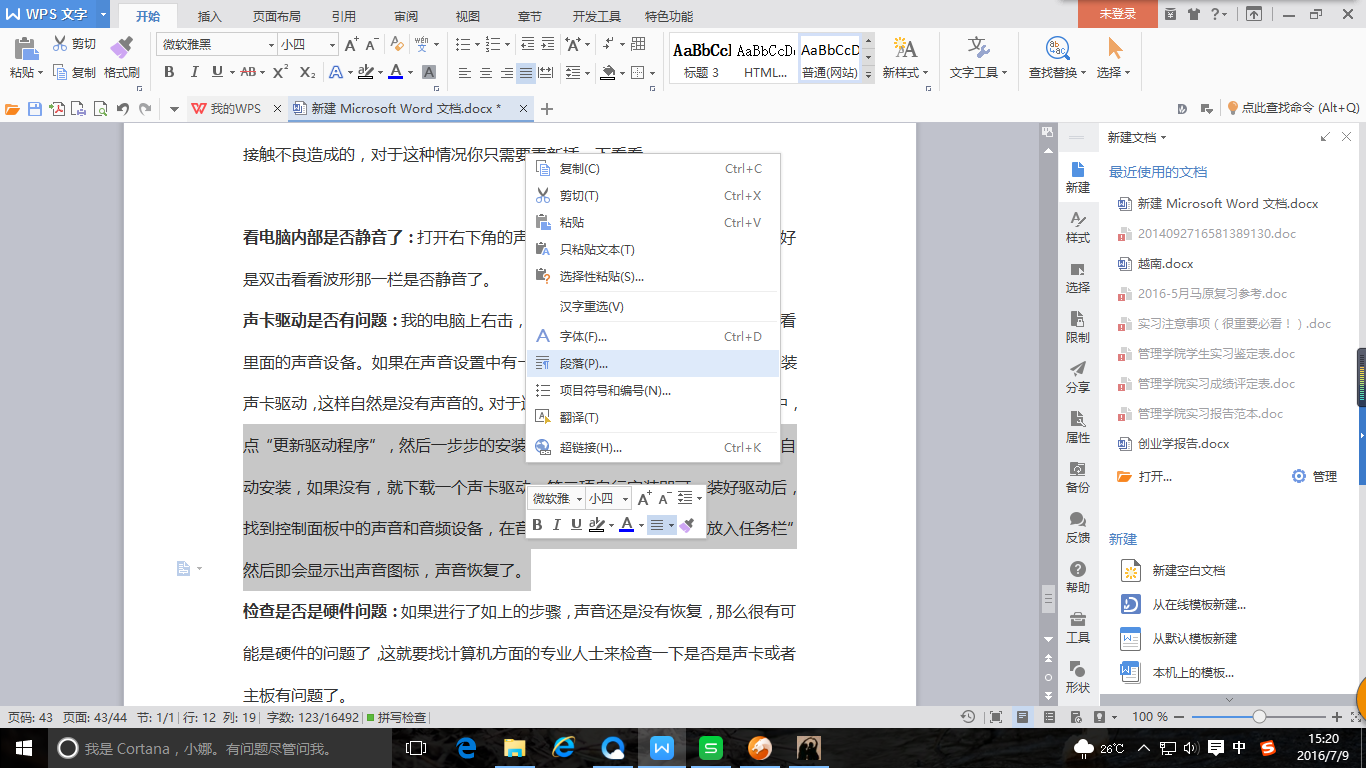Click the 备份 backup sidebar icon
The width and height of the screenshot is (1366, 768).
click(x=1077, y=477)
